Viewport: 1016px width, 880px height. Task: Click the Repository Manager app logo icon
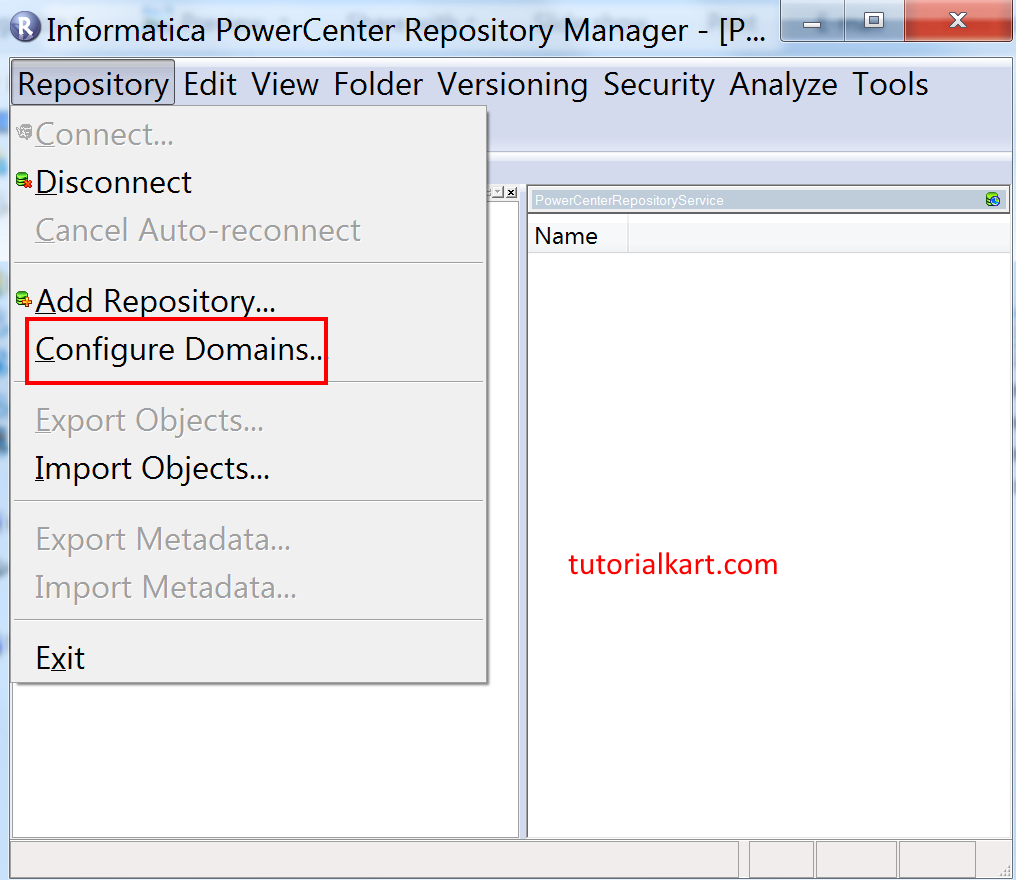coord(25,28)
